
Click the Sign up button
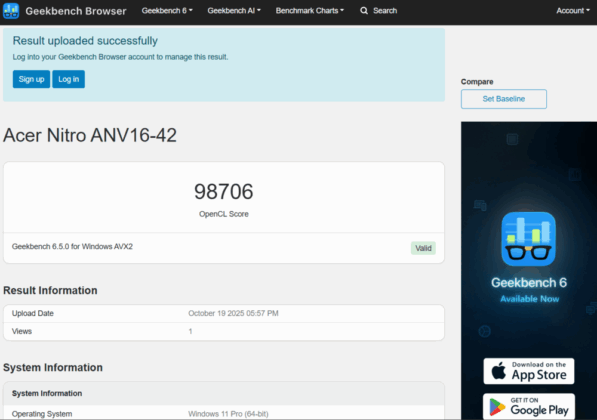point(31,79)
